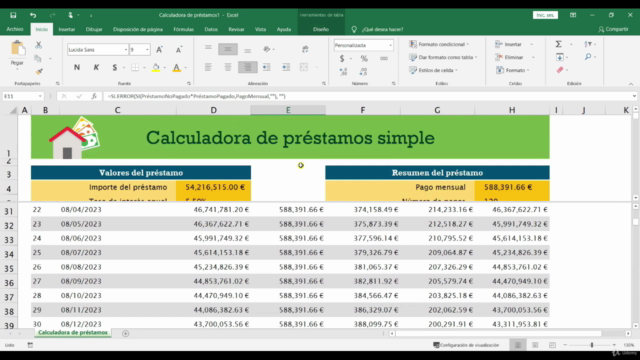Open the Personalizada number format dropdown

pyautogui.click(x=390, y=45)
